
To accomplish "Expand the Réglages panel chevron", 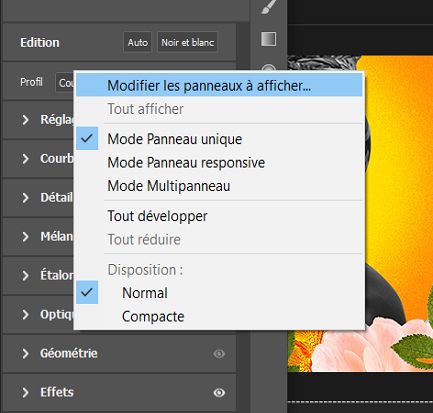I will point(25,120).
